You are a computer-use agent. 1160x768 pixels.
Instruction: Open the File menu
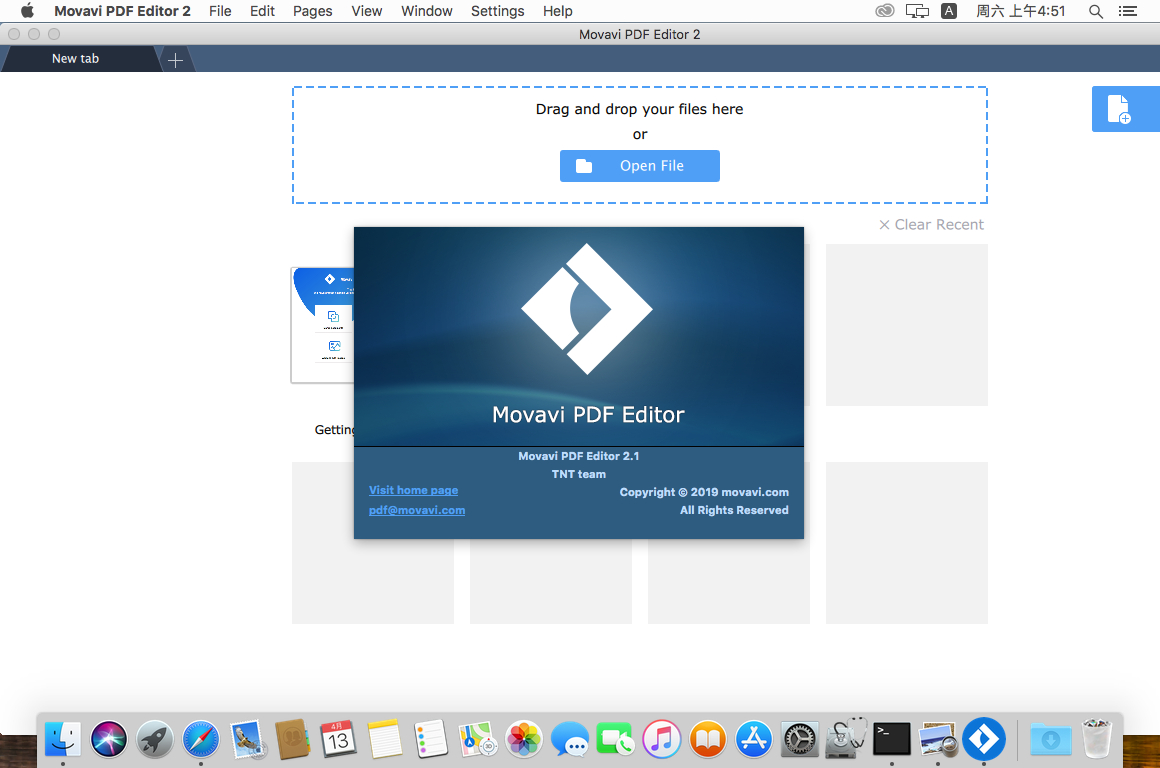[220, 11]
